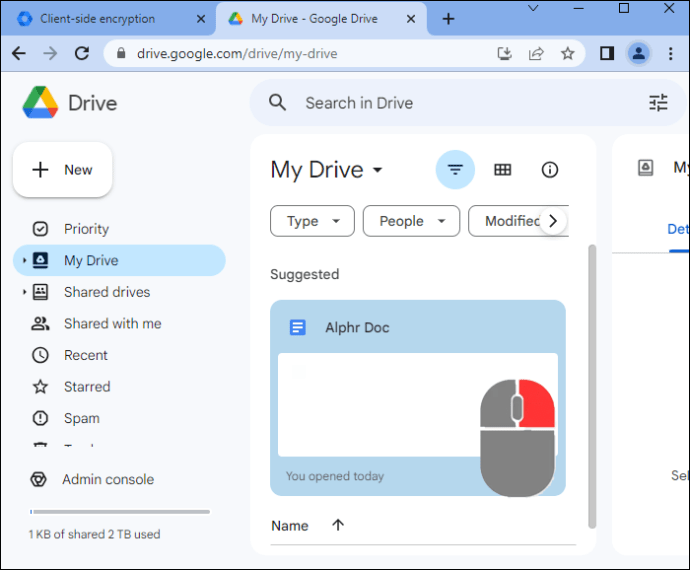Open the Details tab in side panel
The image size is (690, 570).
click(678, 229)
